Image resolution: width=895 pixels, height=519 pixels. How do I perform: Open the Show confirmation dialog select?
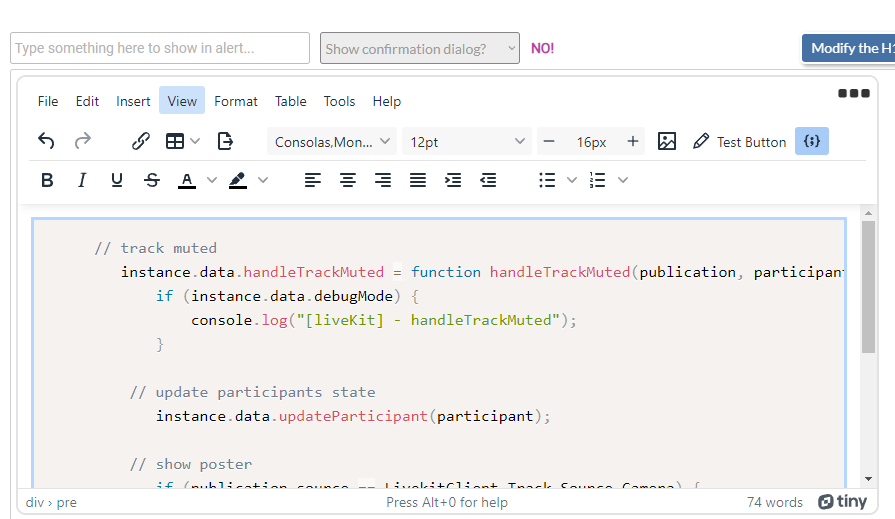(x=420, y=48)
